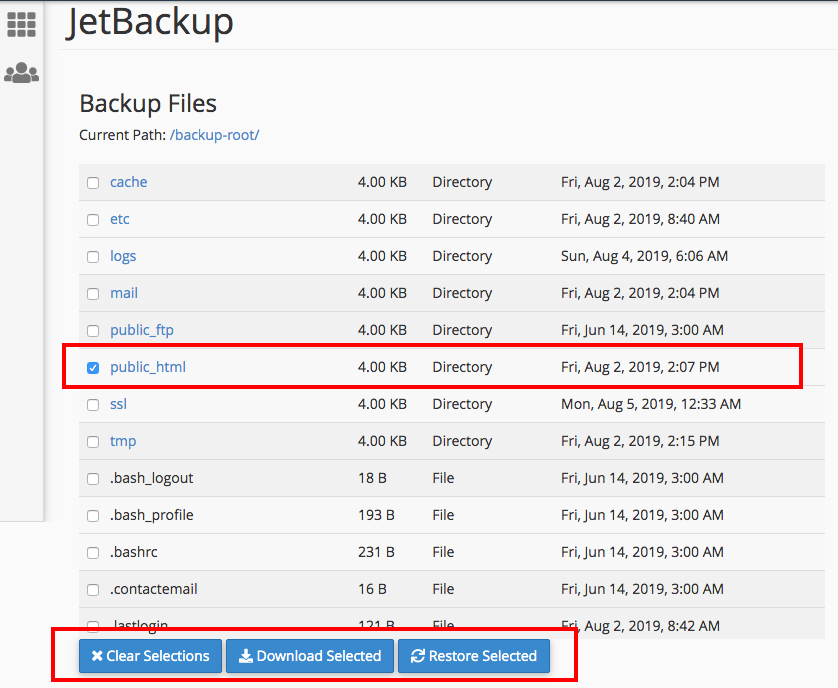The width and height of the screenshot is (838, 688).
Task: Open the public_html directory link
Action: (x=148, y=367)
